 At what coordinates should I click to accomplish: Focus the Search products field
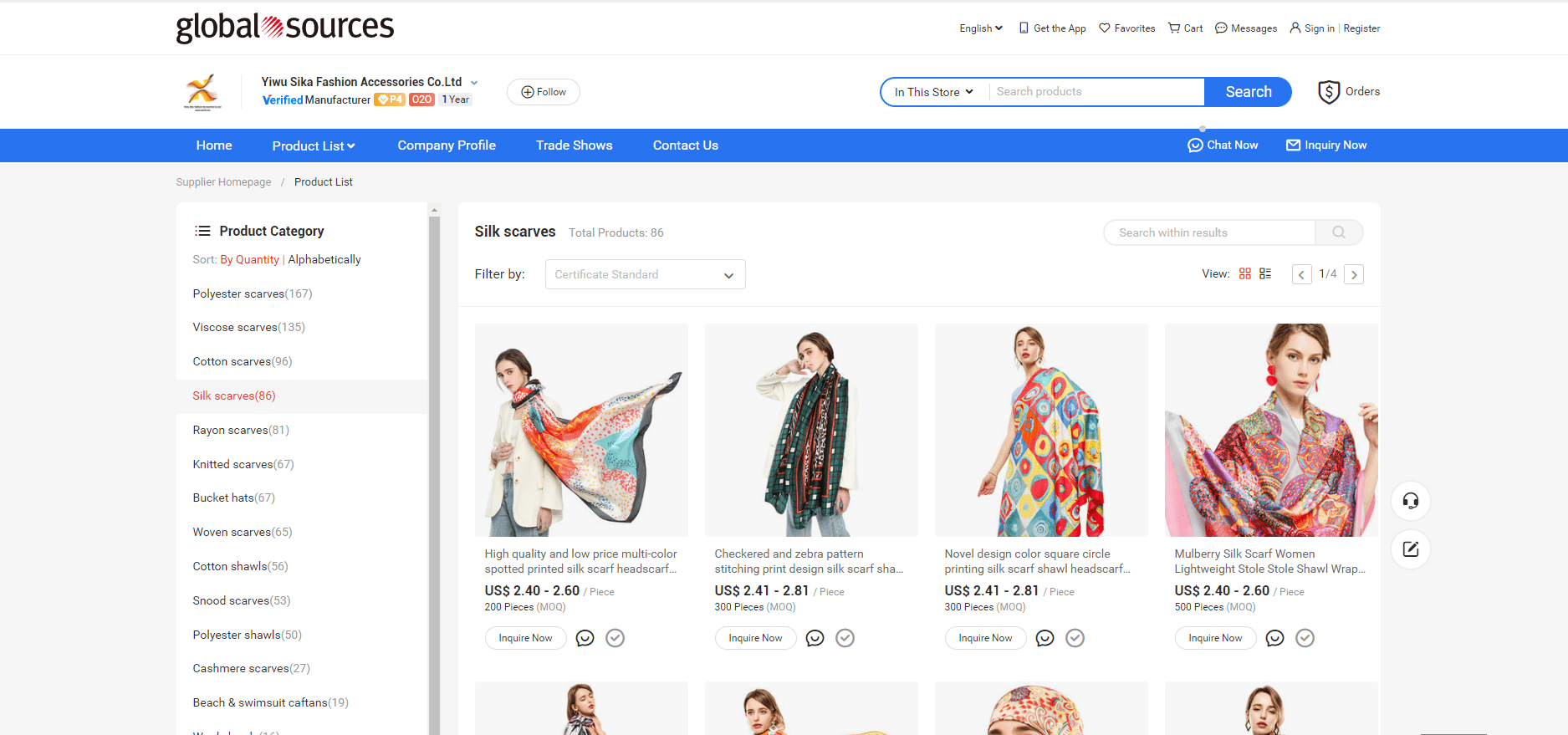click(1096, 92)
